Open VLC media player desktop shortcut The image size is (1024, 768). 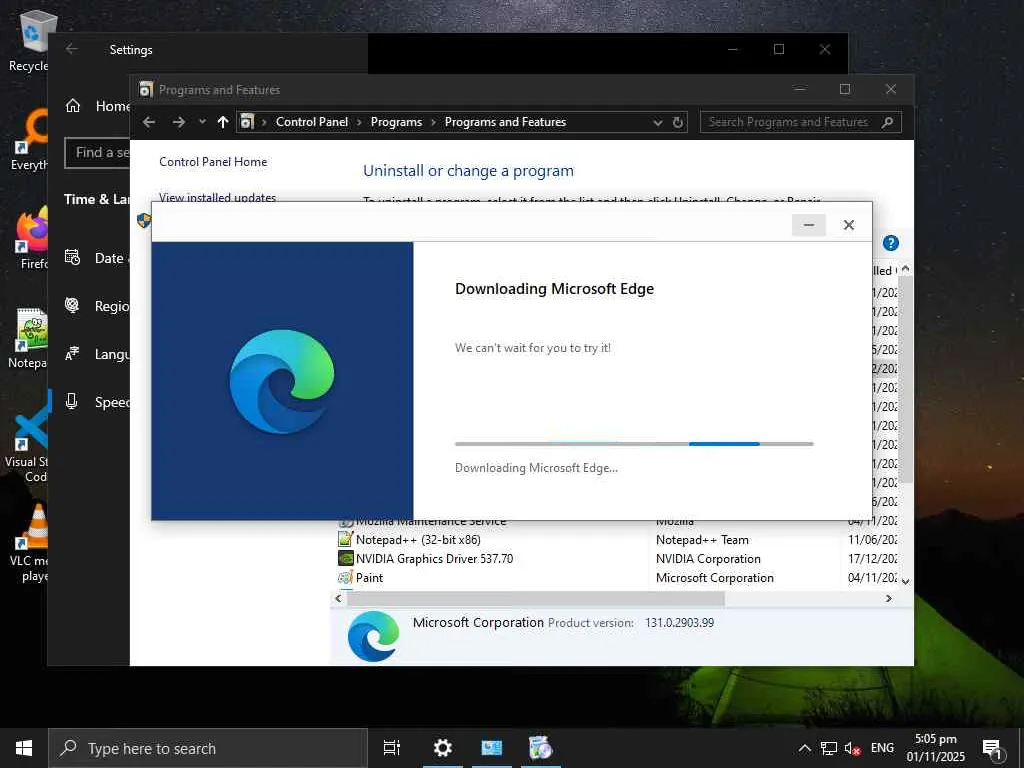pyautogui.click(x=30, y=543)
